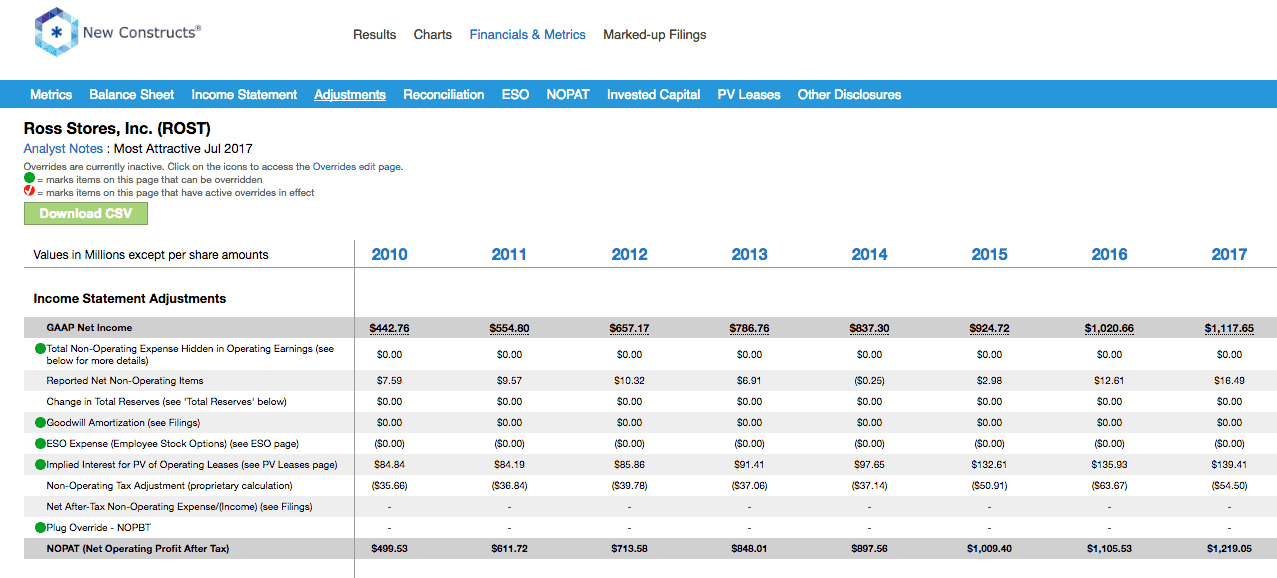1277x578 pixels.
Task: Select the NOPAT value $611.72
Action: tap(509, 549)
